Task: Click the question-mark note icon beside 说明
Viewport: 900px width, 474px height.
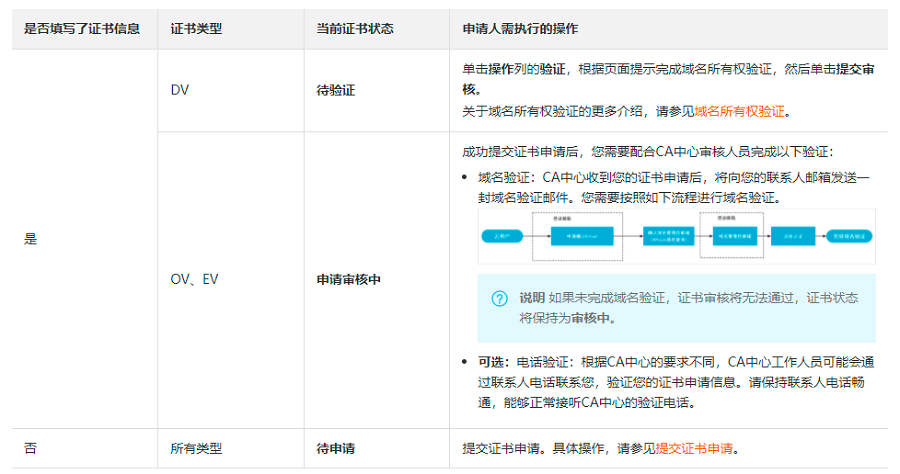Action: 499,298
